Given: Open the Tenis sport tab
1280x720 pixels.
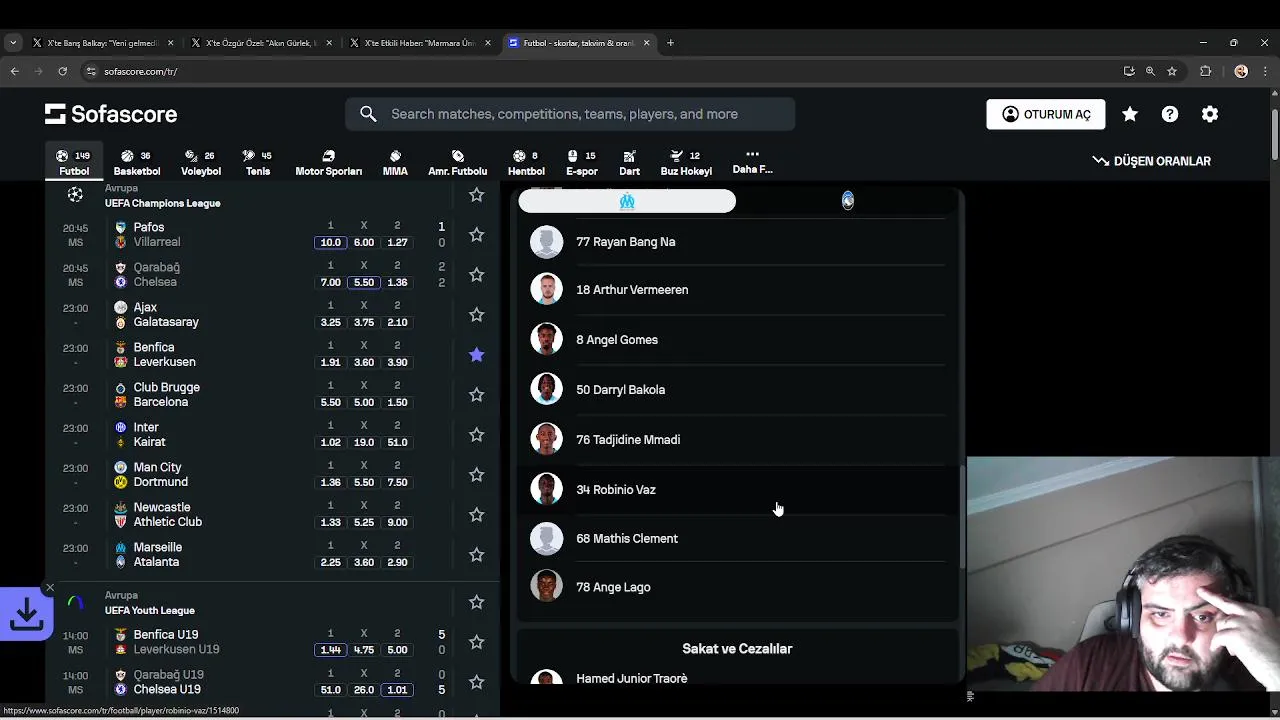Looking at the screenshot, I should pyautogui.click(x=258, y=163).
